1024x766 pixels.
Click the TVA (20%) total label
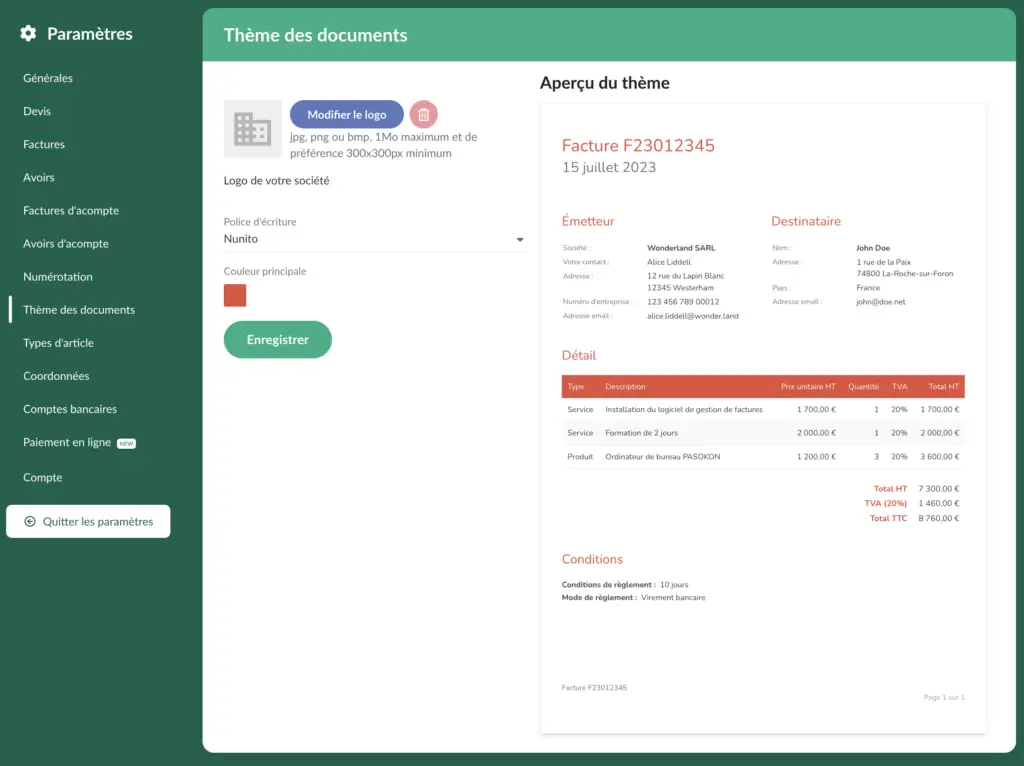(886, 503)
